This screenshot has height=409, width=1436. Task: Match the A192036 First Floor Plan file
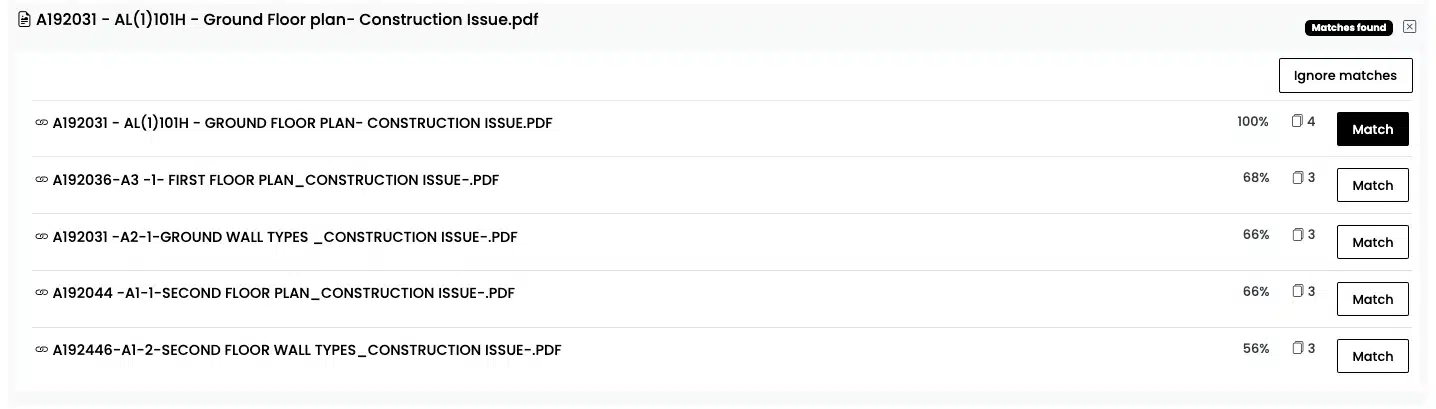tap(1372, 185)
